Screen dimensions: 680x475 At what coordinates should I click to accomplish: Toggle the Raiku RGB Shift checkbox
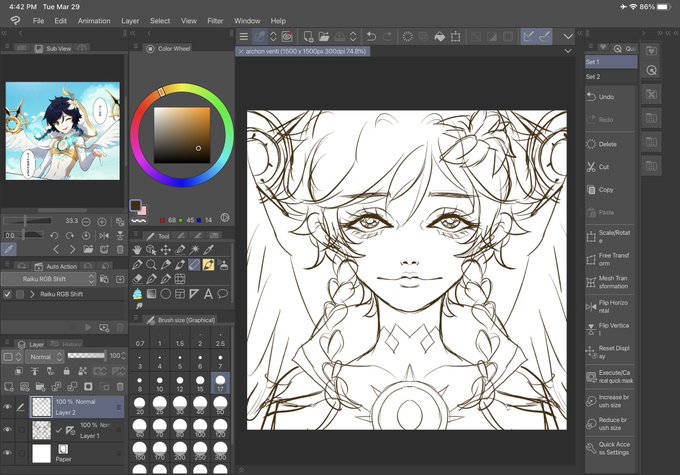tap(7, 294)
